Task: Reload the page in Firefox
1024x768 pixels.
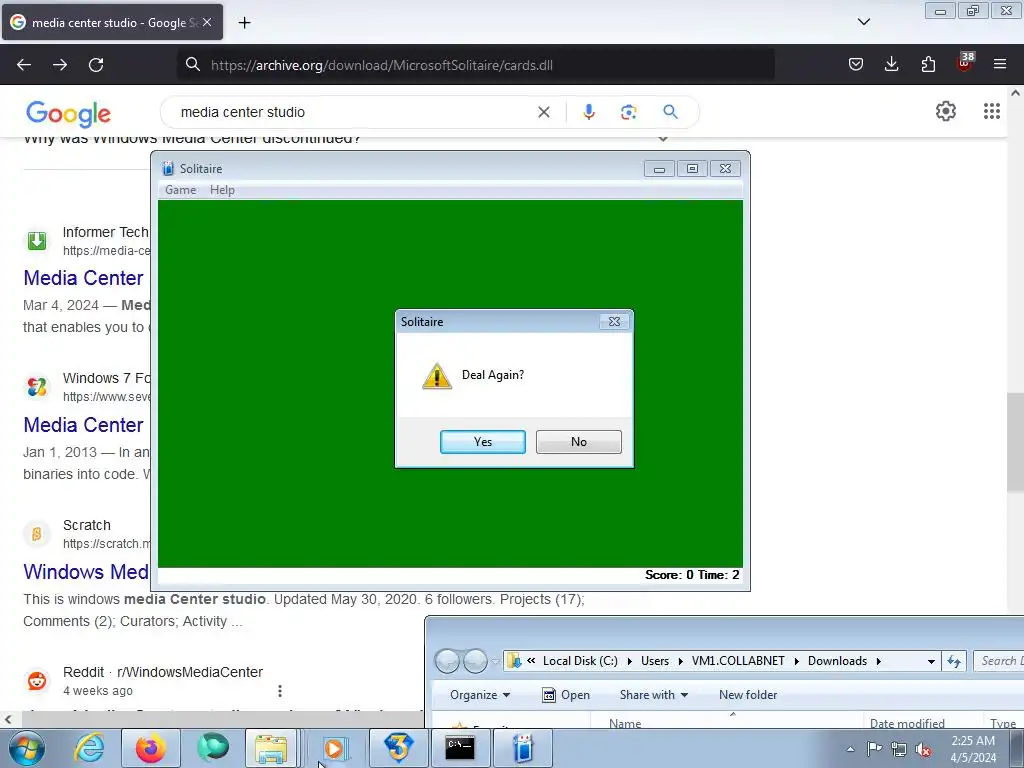Action: [x=96, y=65]
